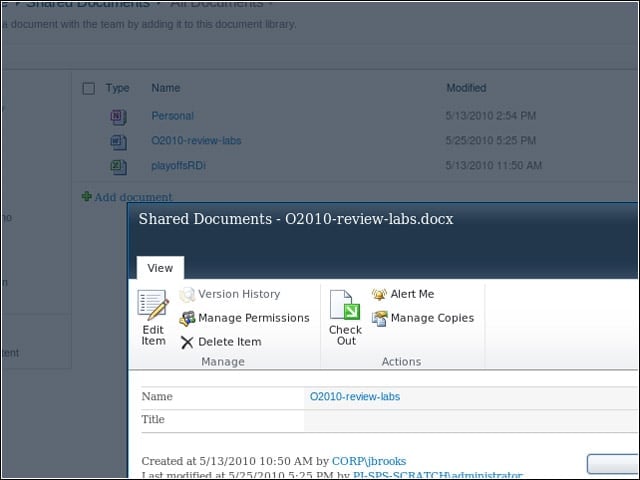Click Manage Permissions icon
This screenshot has height=480, width=640.
187,318
